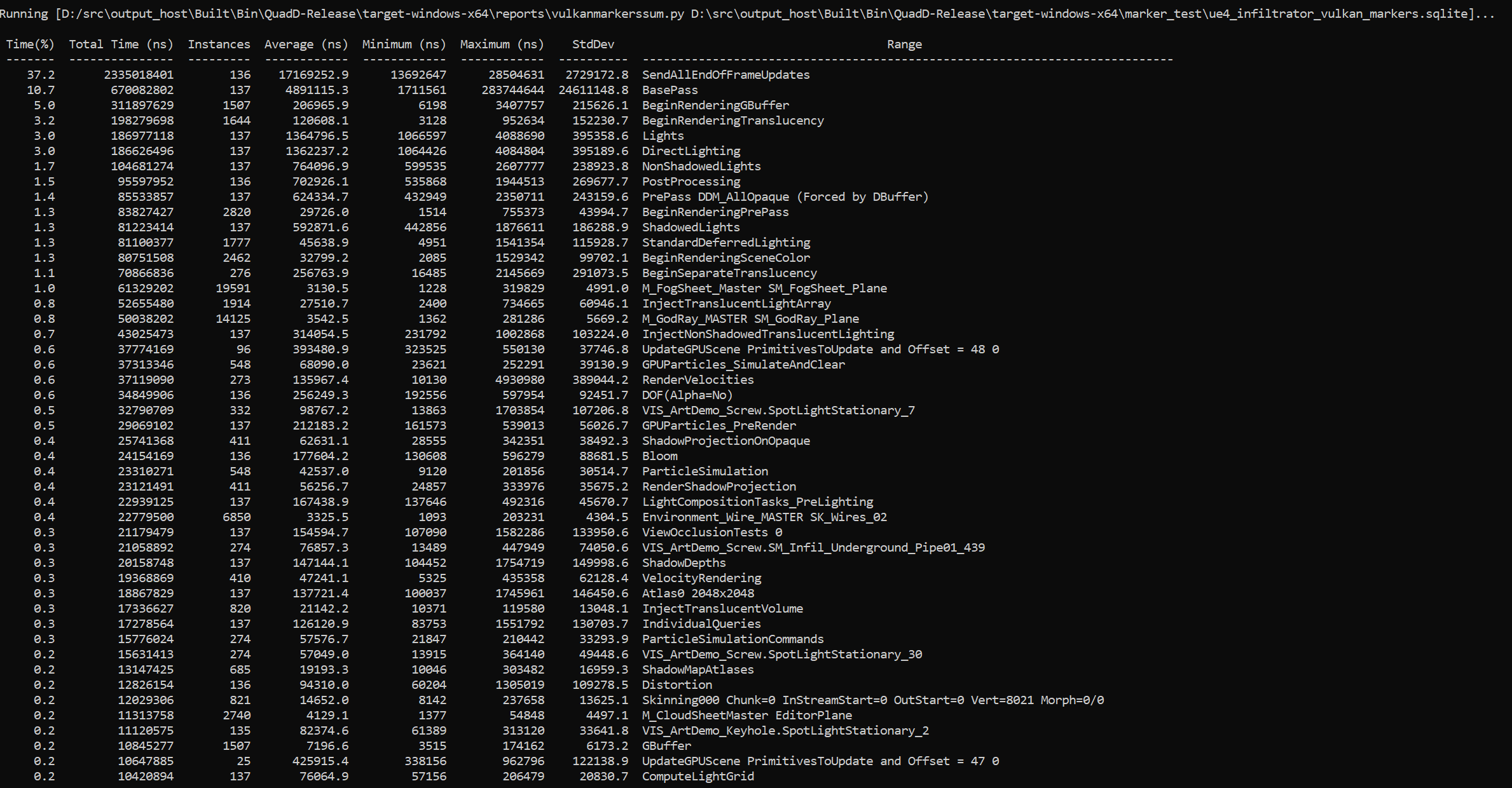Screen dimensions: 1512x788
Task: Select the PostProcessing marker row
Action: [x=691, y=181]
